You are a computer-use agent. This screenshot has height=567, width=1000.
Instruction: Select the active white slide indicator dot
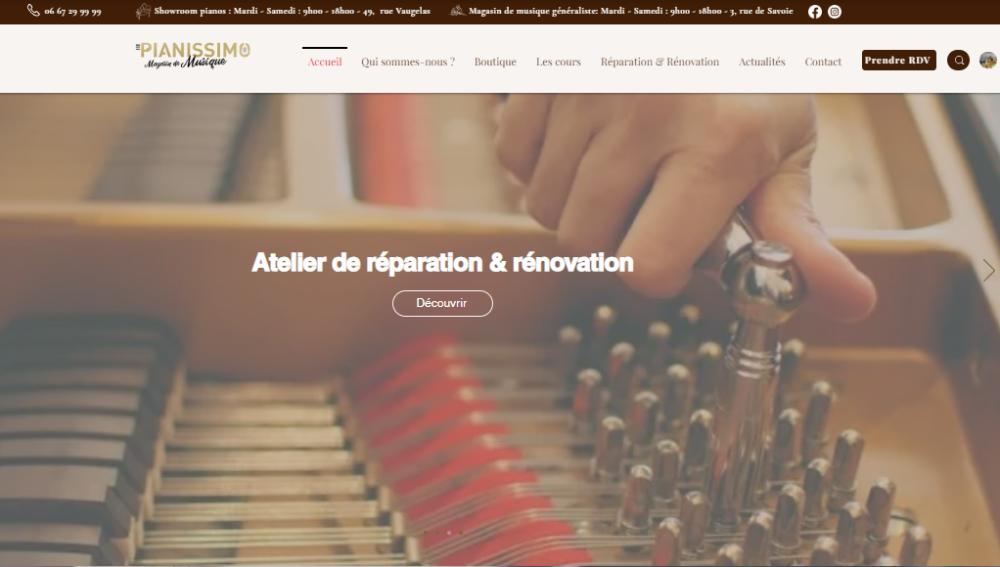click(x=449, y=533)
